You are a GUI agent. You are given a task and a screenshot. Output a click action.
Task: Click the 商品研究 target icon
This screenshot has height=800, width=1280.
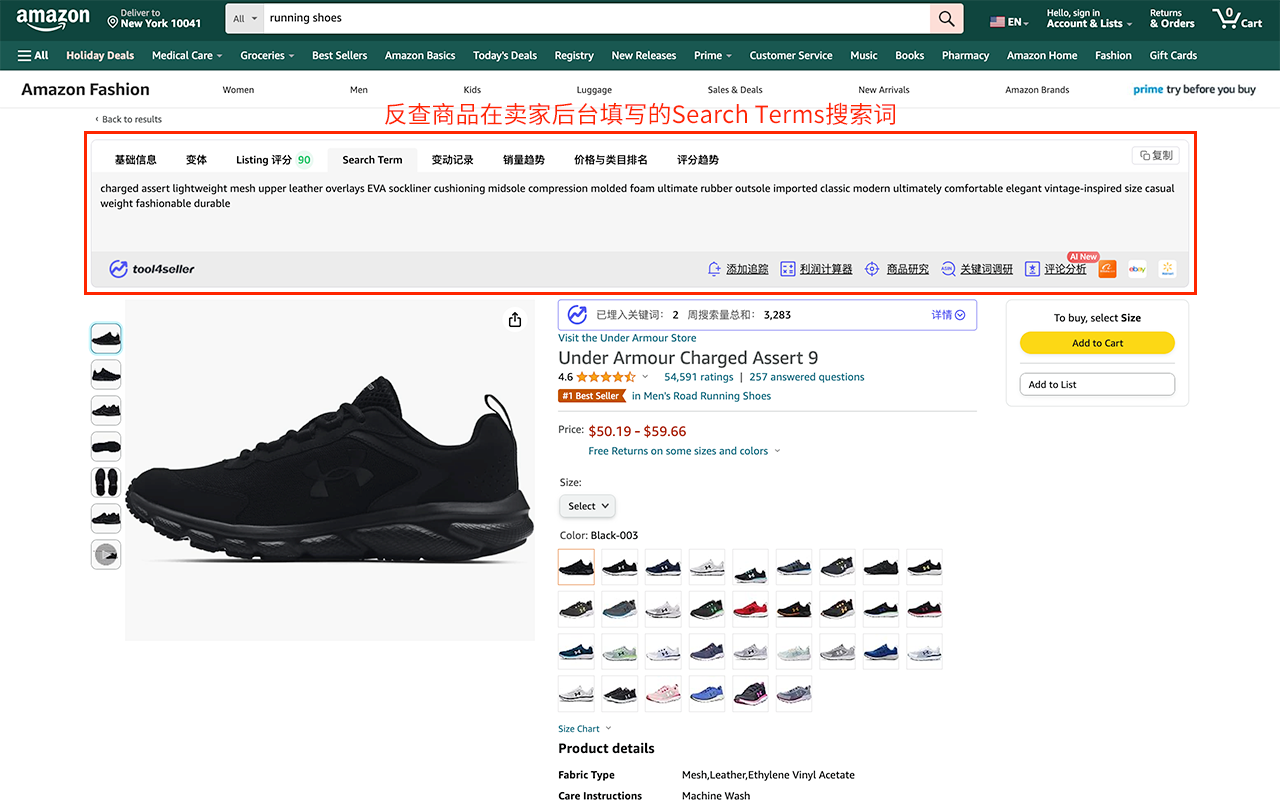click(x=872, y=269)
